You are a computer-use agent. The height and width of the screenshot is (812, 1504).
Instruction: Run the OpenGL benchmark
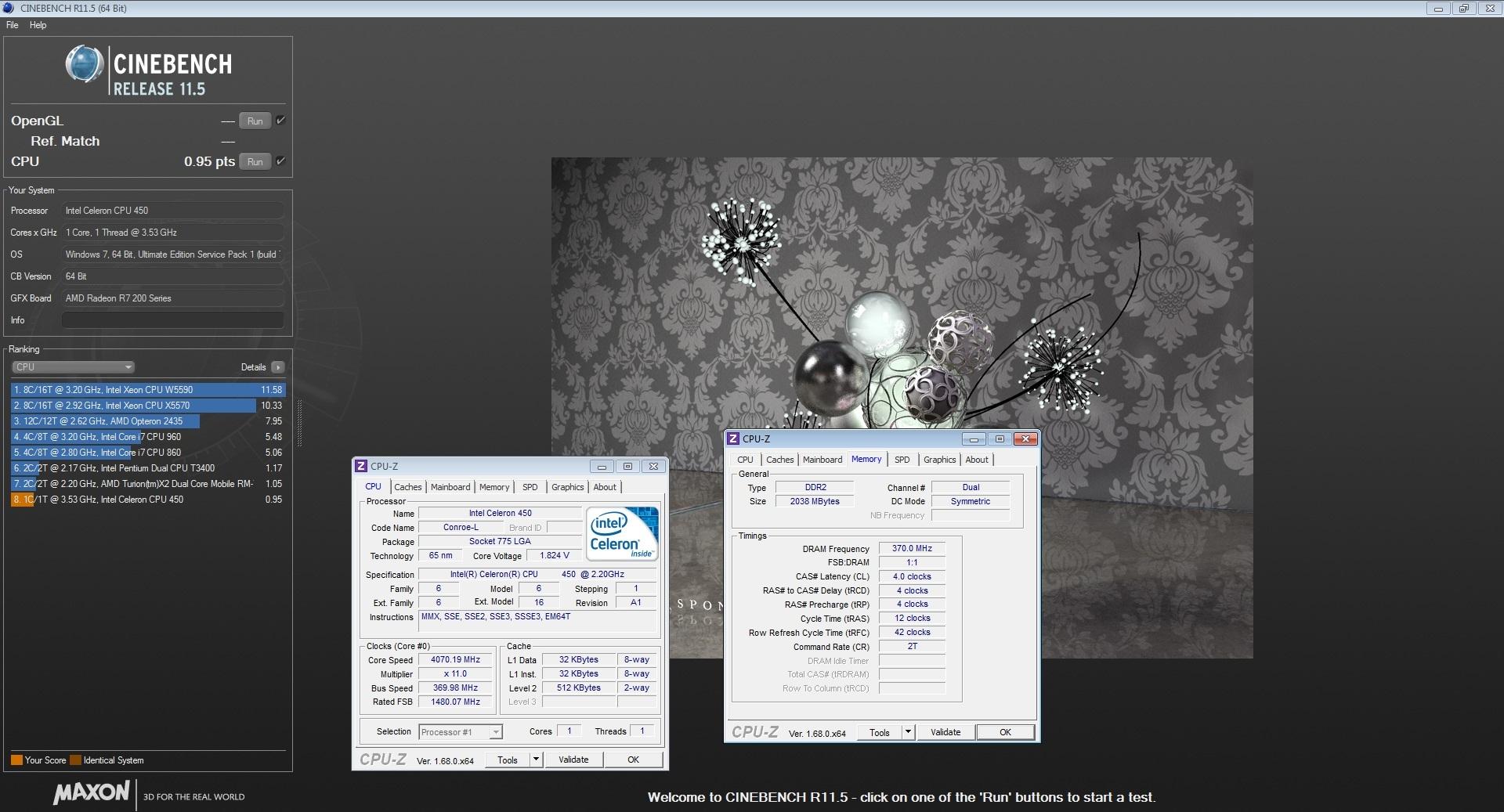(x=255, y=121)
